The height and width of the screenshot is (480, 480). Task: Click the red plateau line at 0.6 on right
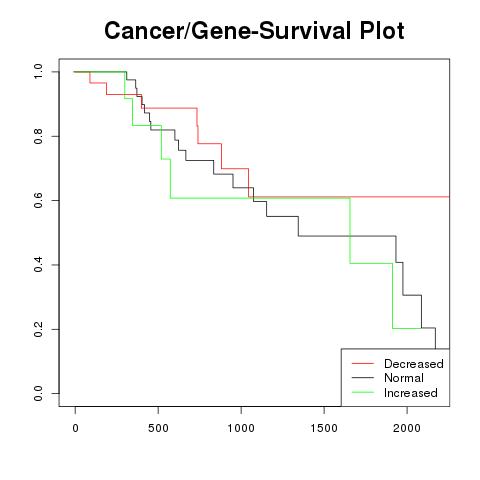click(x=400, y=197)
